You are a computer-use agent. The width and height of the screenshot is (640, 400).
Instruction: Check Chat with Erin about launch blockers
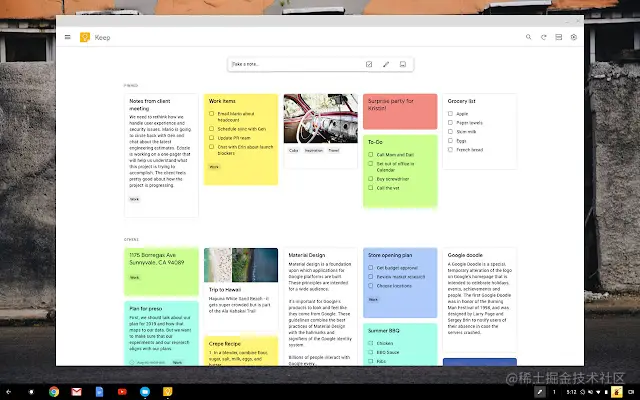[211, 147]
